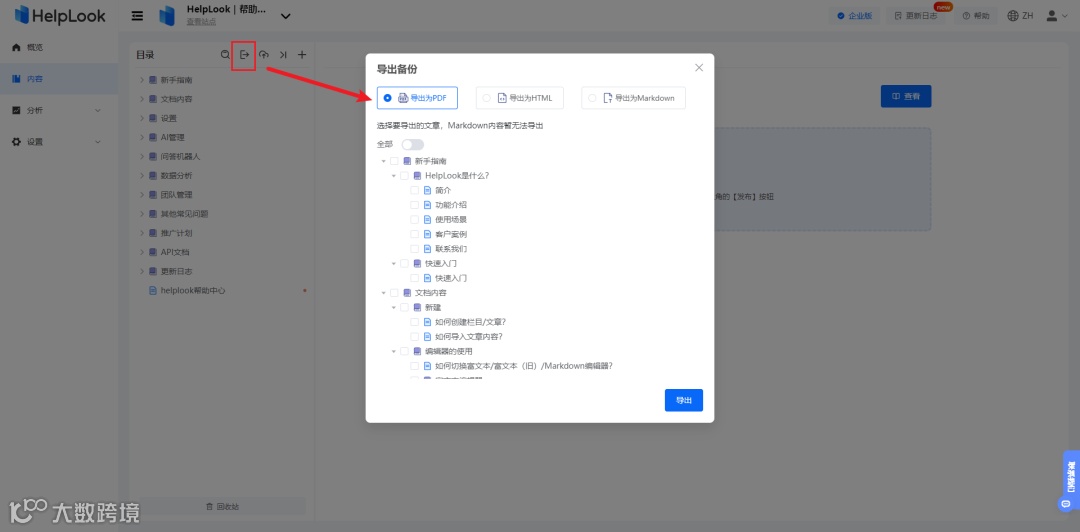This screenshot has width=1080, height=532.
Task: Select the 导出为Markdown radio option
Action: (x=592, y=99)
